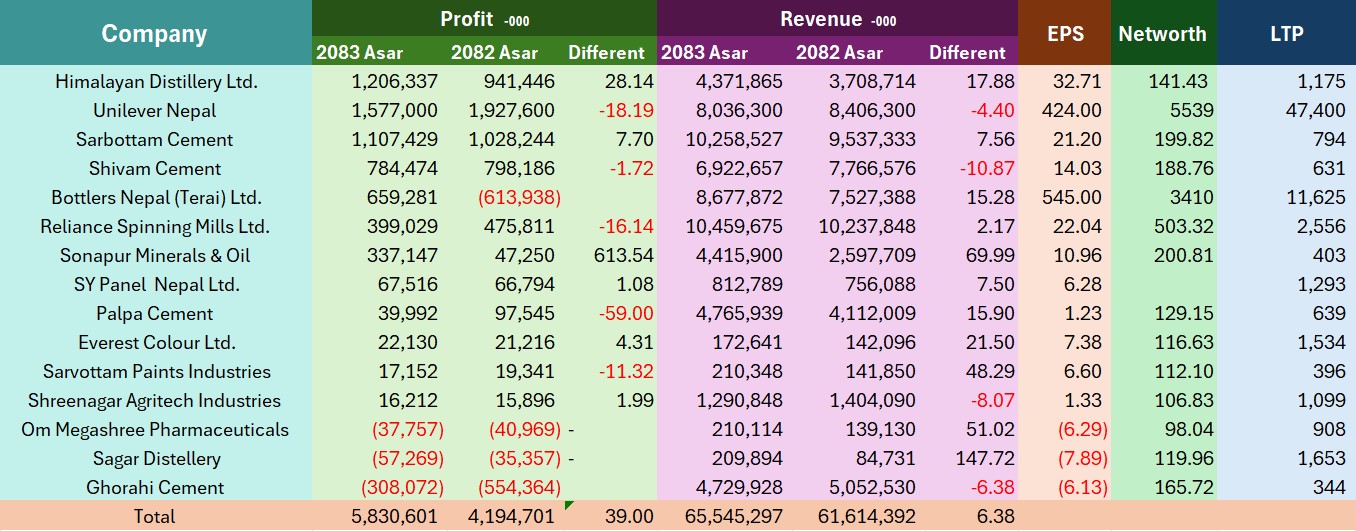Select total 2082 profit 4,194,701
1356x531 pixels.
point(510,516)
